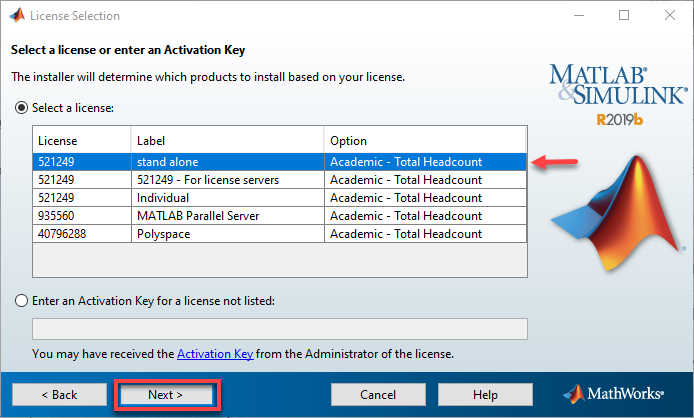Open installer Help

point(485,395)
